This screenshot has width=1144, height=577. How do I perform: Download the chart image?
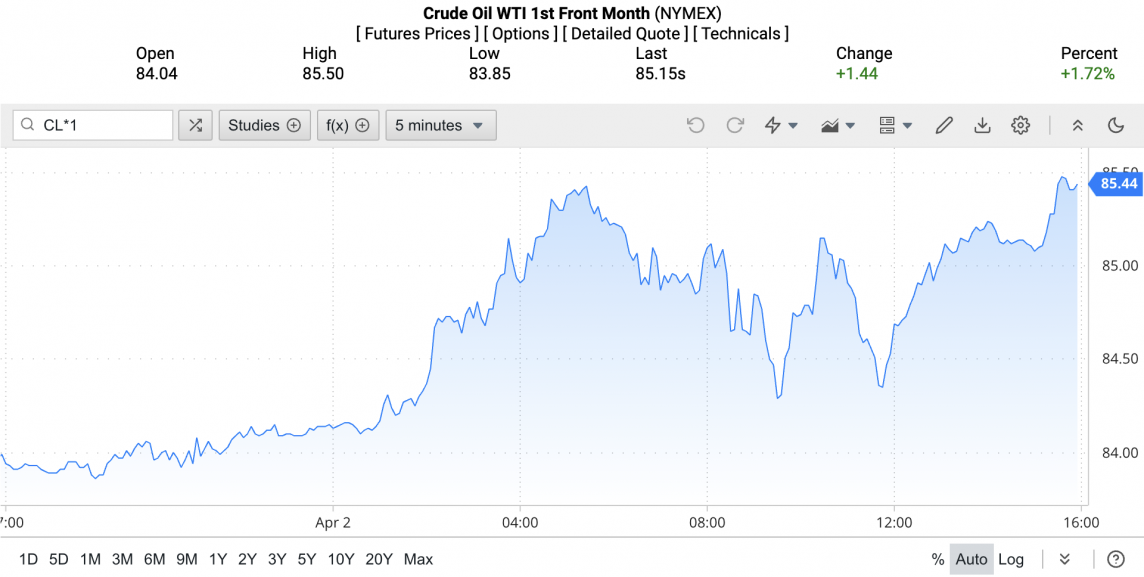coord(982,125)
